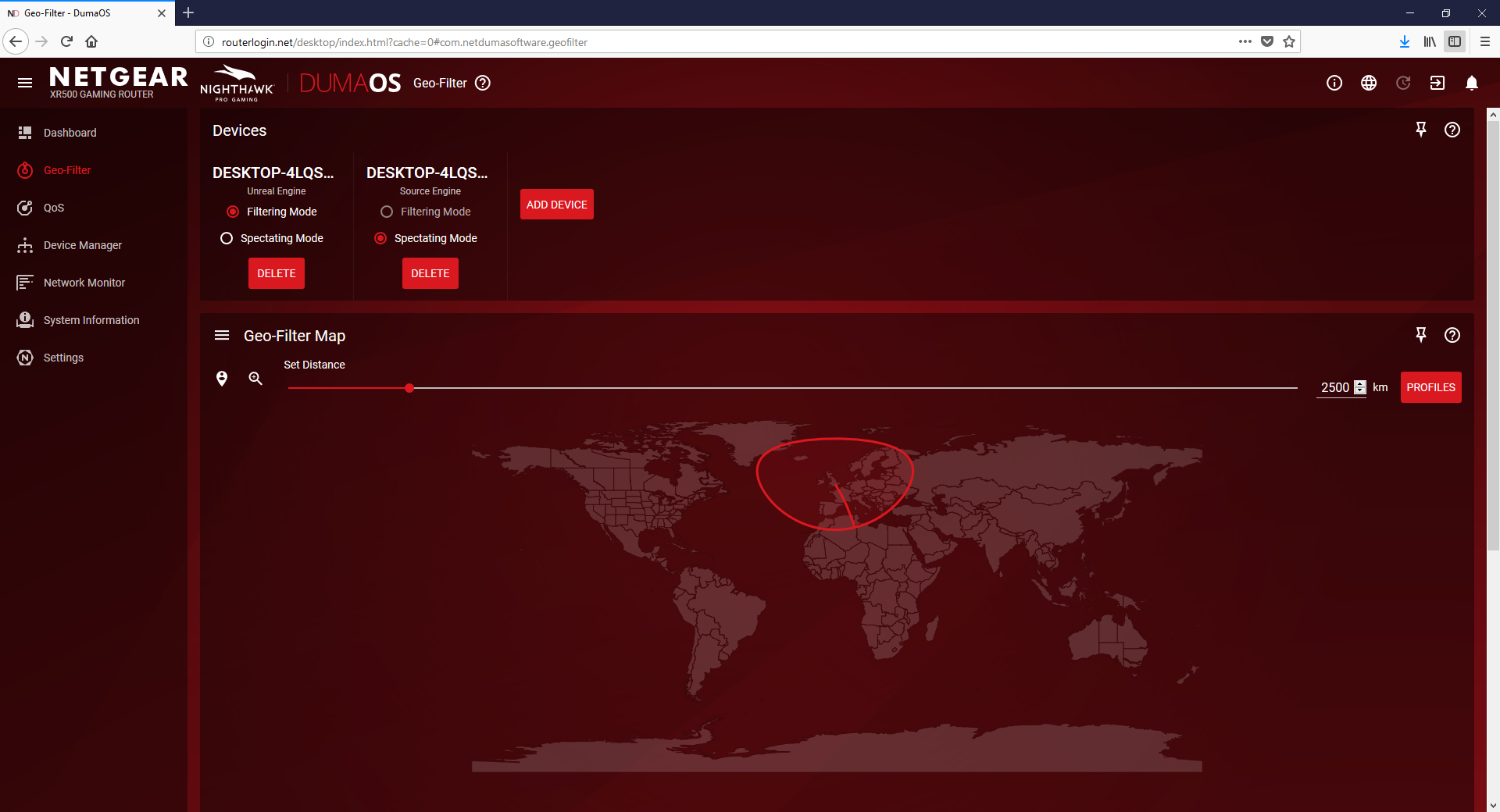Go back with the browser back arrow

tap(16, 41)
